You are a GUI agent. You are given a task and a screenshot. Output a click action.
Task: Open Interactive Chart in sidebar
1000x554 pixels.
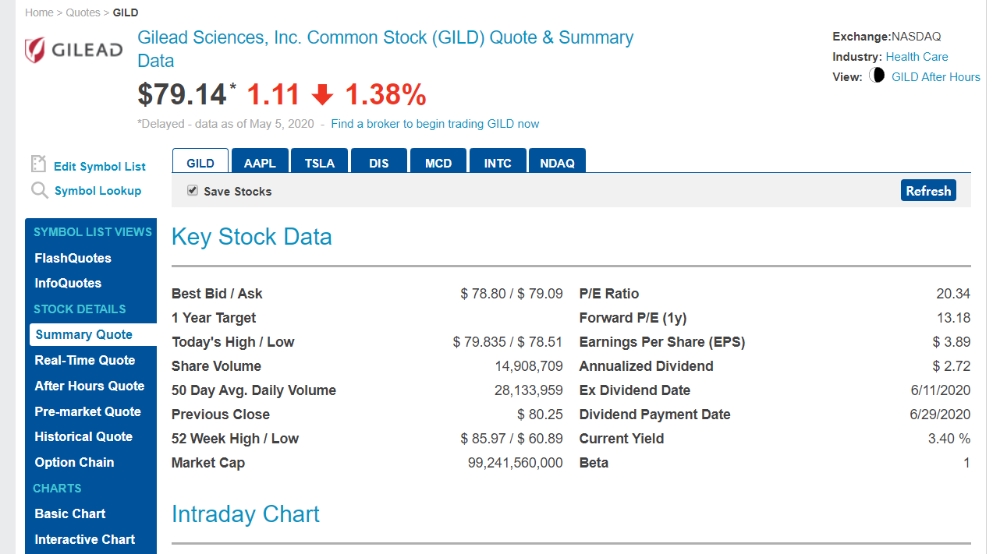(85, 539)
